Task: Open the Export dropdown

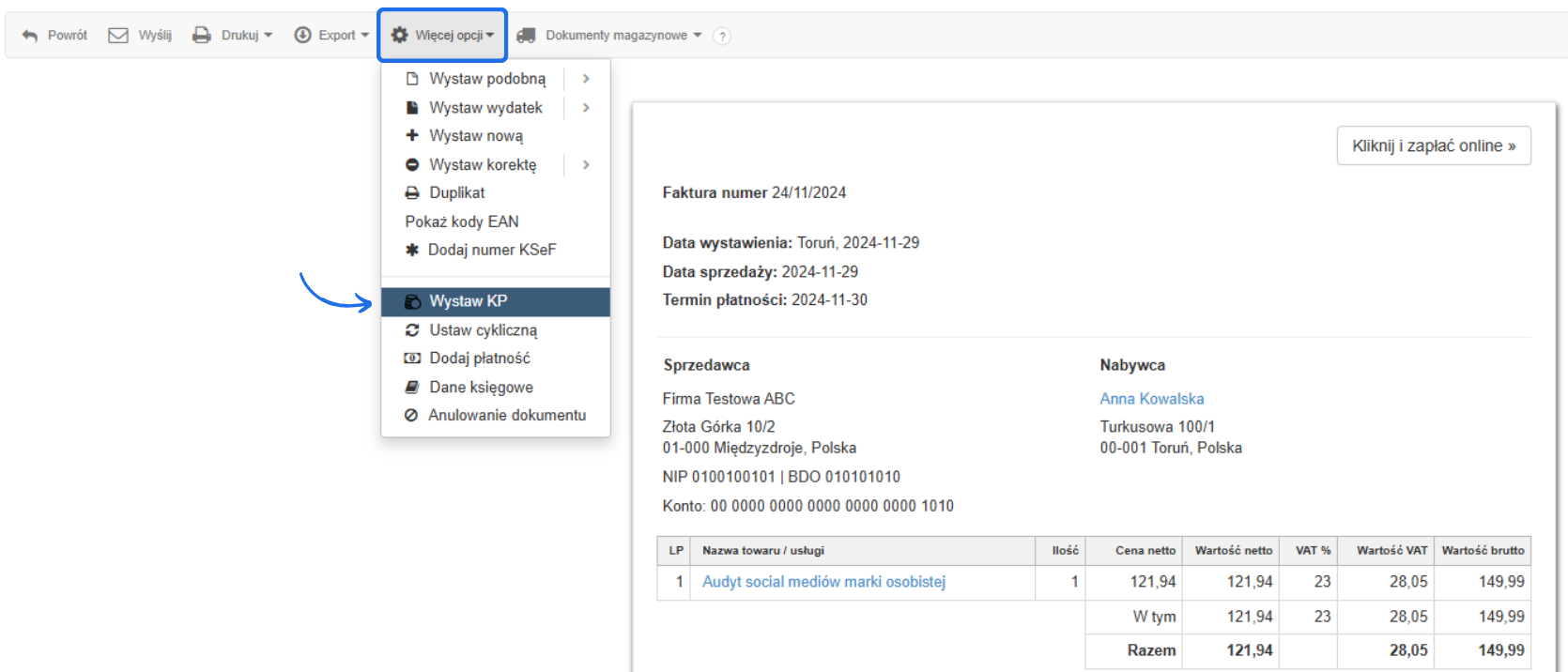Action: [331, 36]
